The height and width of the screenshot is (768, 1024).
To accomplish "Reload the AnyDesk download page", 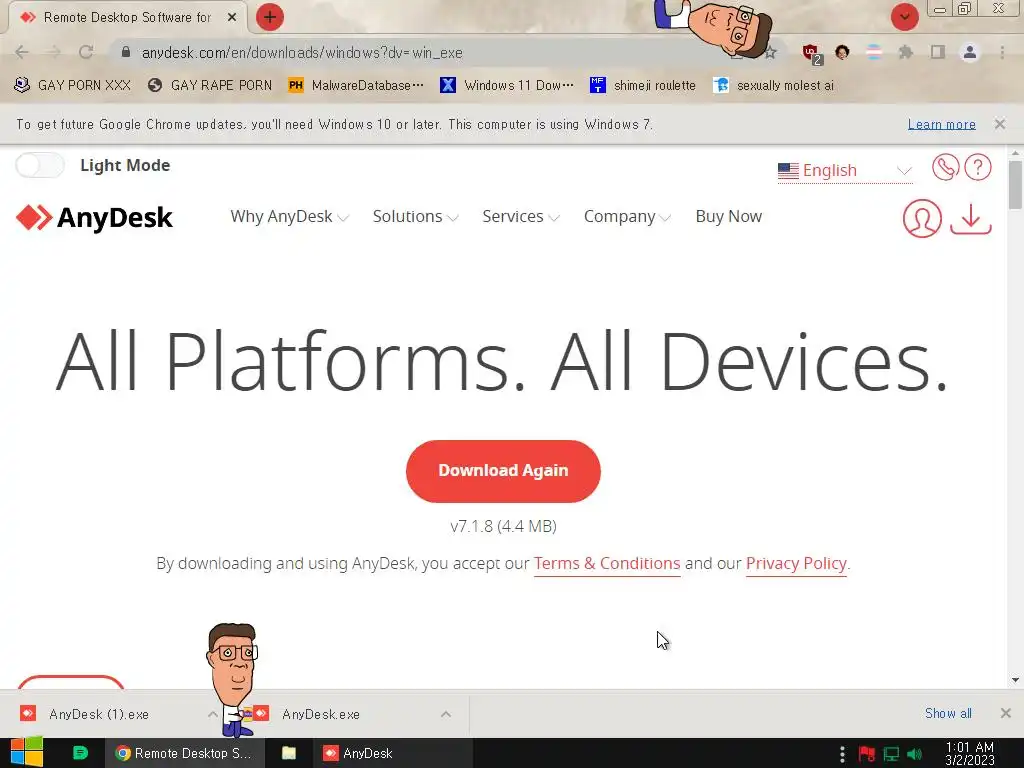I will pyautogui.click(x=86, y=52).
